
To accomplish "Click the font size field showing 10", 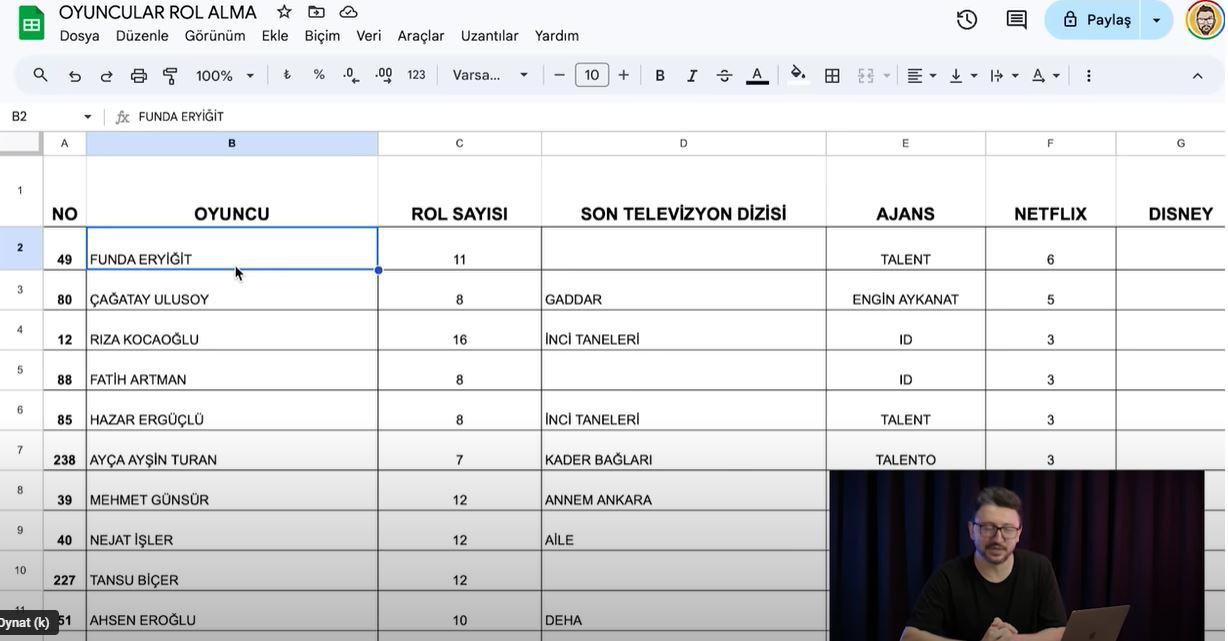I will pyautogui.click(x=592, y=75).
